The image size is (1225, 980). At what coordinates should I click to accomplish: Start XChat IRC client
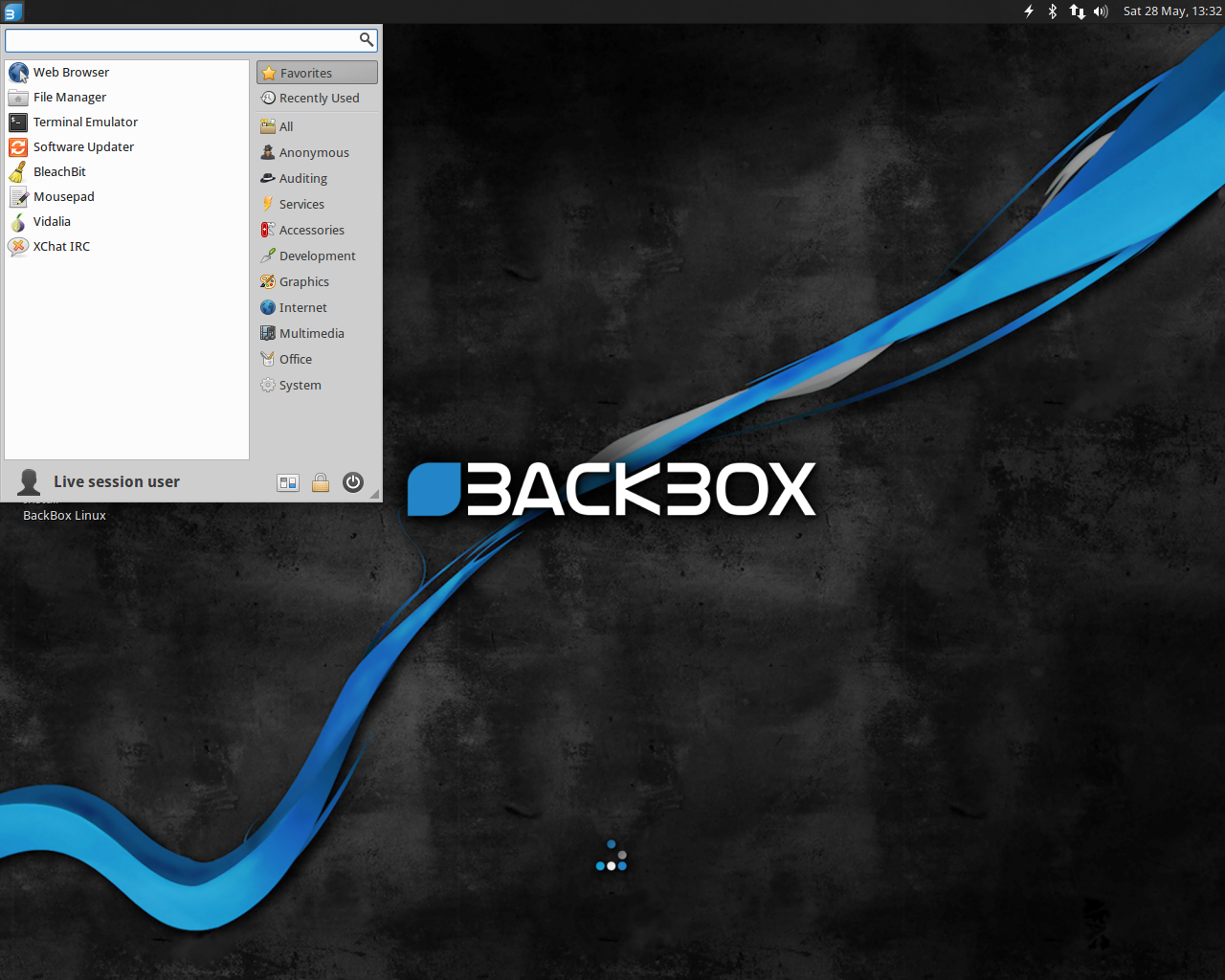pyautogui.click(x=61, y=246)
